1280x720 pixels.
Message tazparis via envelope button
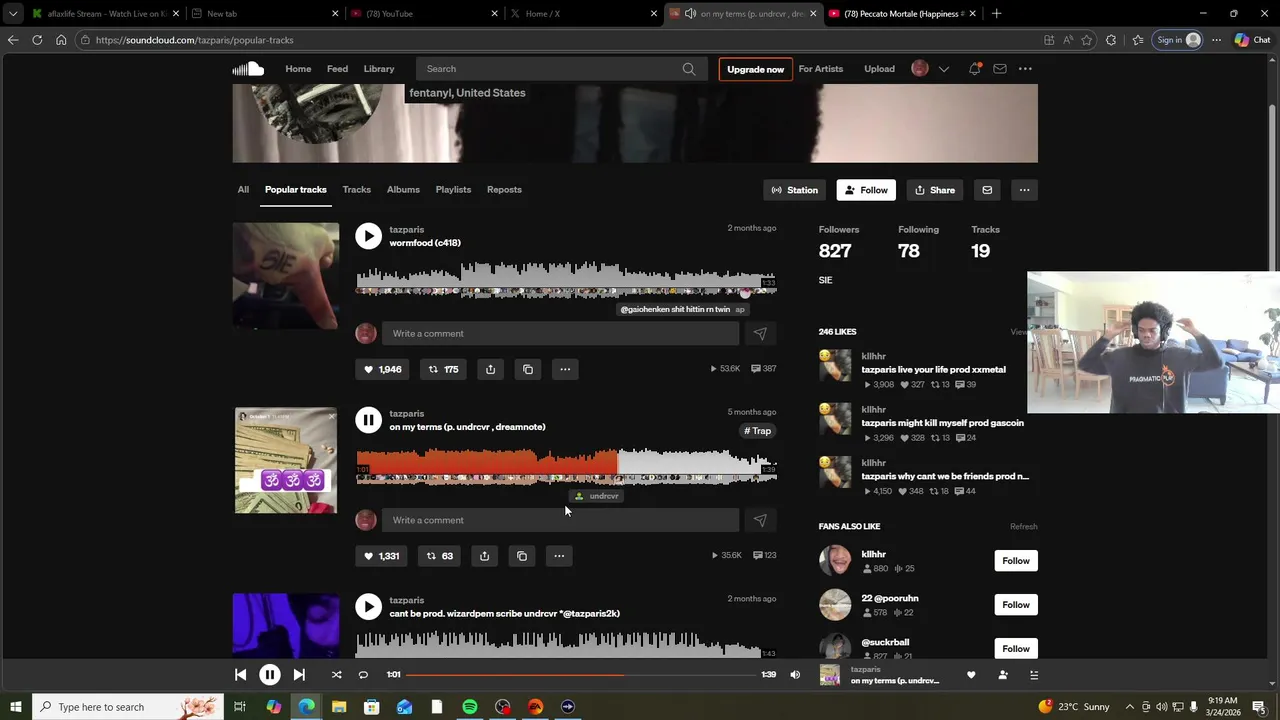[x=987, y=190]
